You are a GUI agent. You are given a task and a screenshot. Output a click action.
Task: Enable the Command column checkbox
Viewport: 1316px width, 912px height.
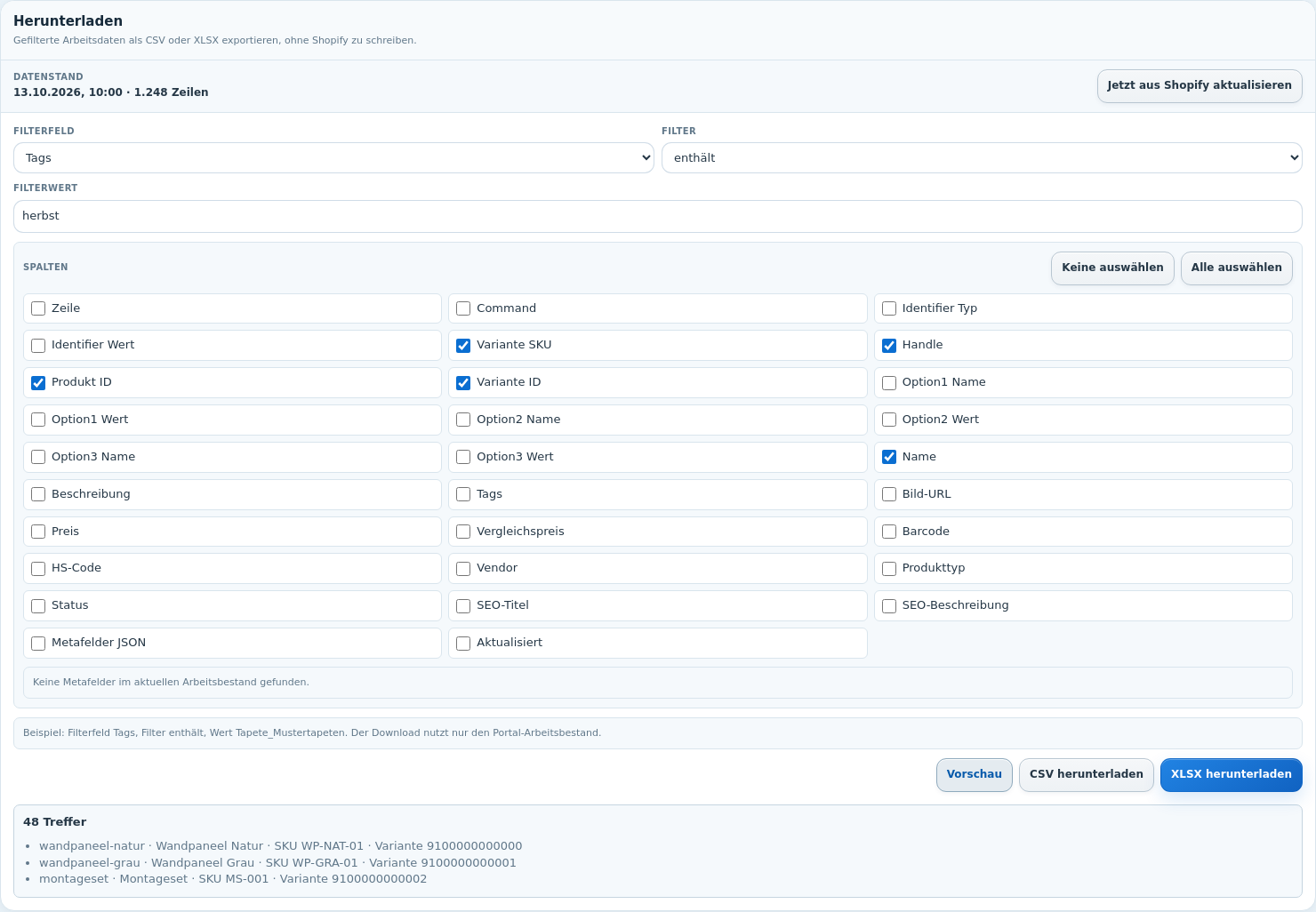(463, 308)
